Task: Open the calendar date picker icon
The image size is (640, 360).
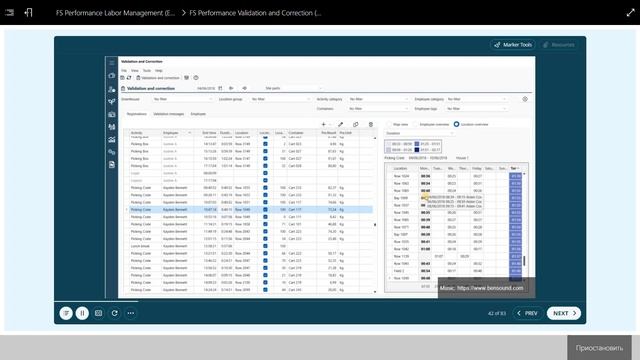Action: point(220,88)
